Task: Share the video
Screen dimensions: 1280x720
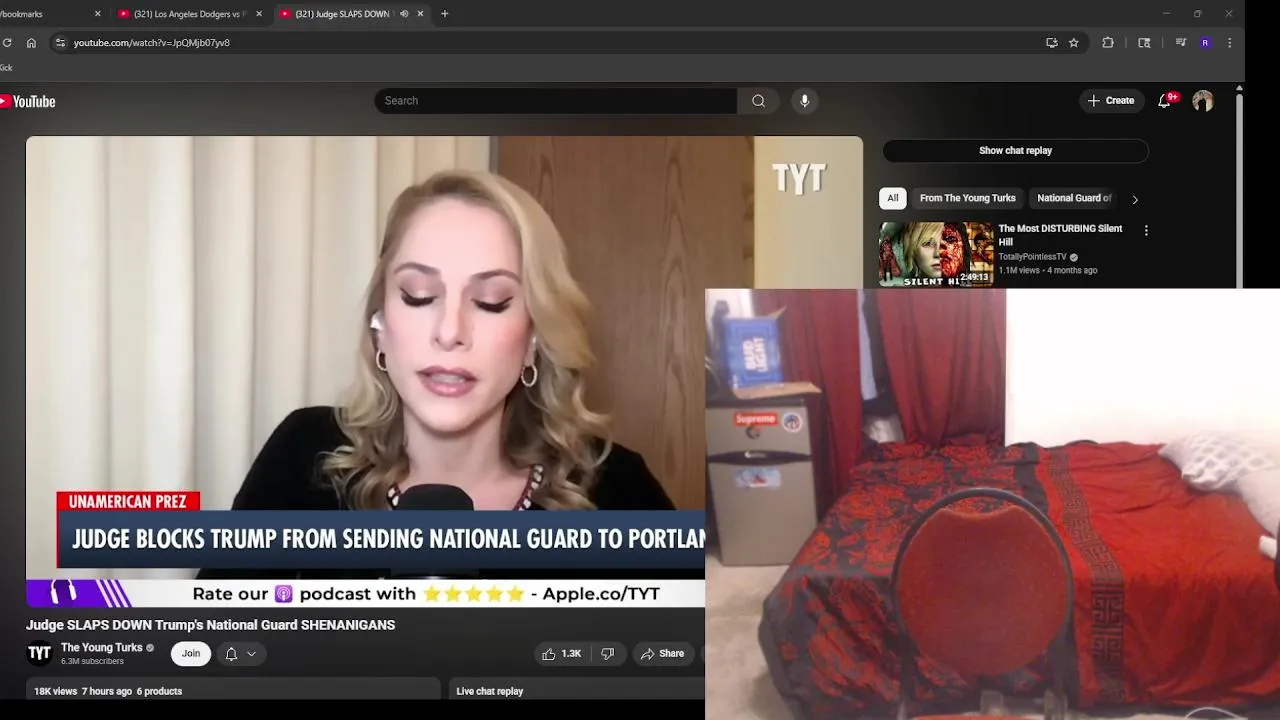Action: [662, 654]
